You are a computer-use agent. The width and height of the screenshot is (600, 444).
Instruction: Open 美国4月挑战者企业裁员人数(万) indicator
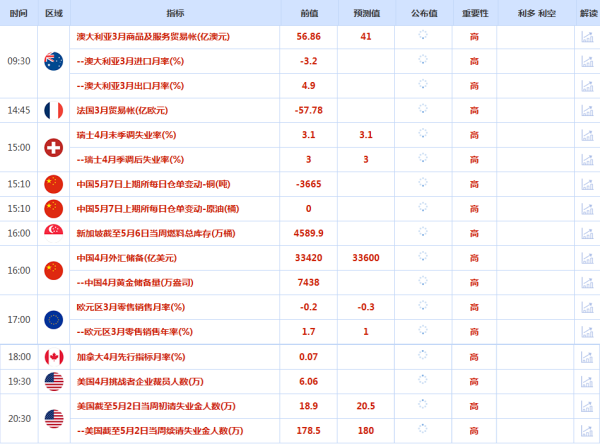[x=140, y=382]
